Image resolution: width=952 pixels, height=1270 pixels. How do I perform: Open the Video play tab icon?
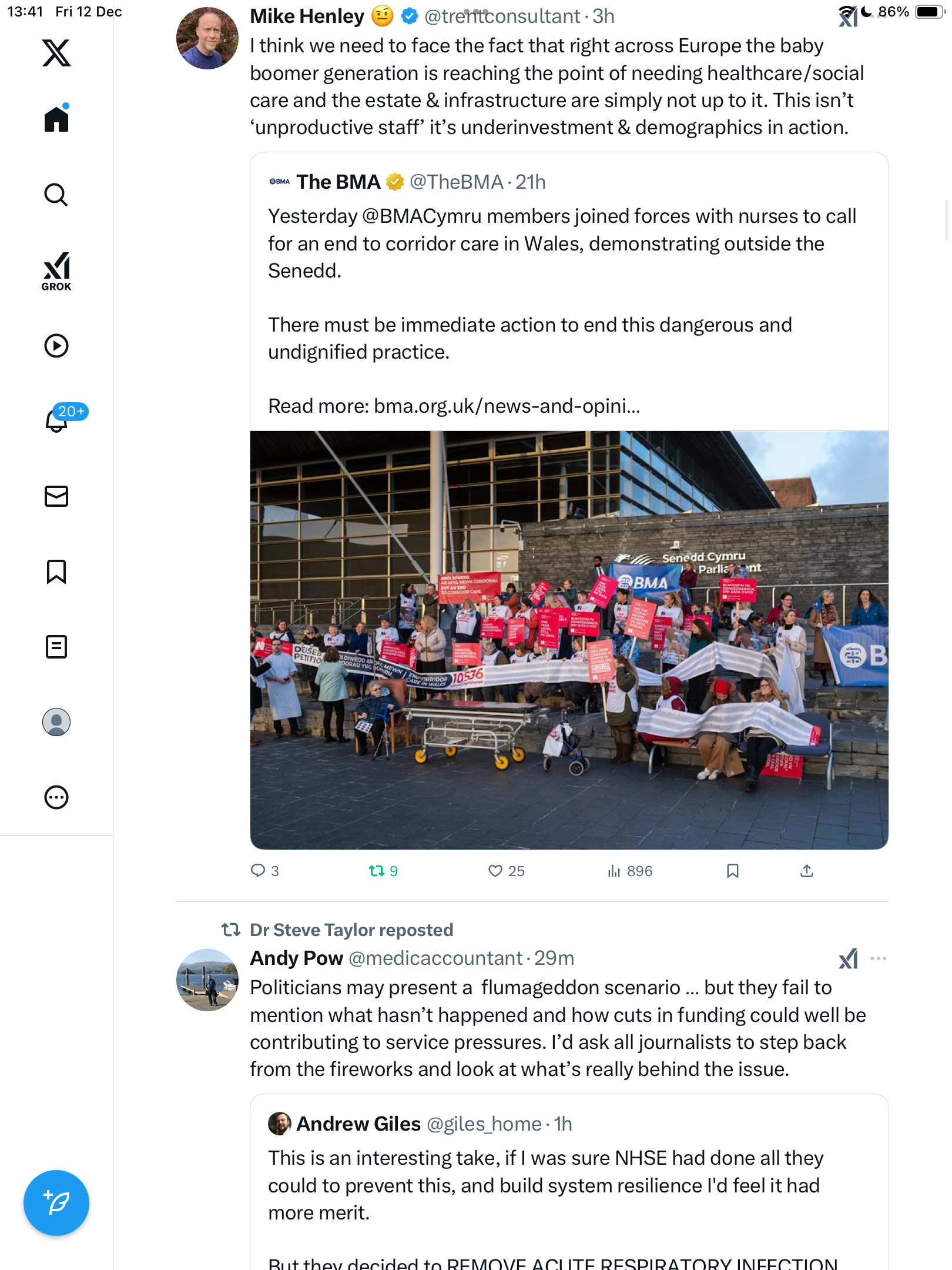tap(56, 346)
